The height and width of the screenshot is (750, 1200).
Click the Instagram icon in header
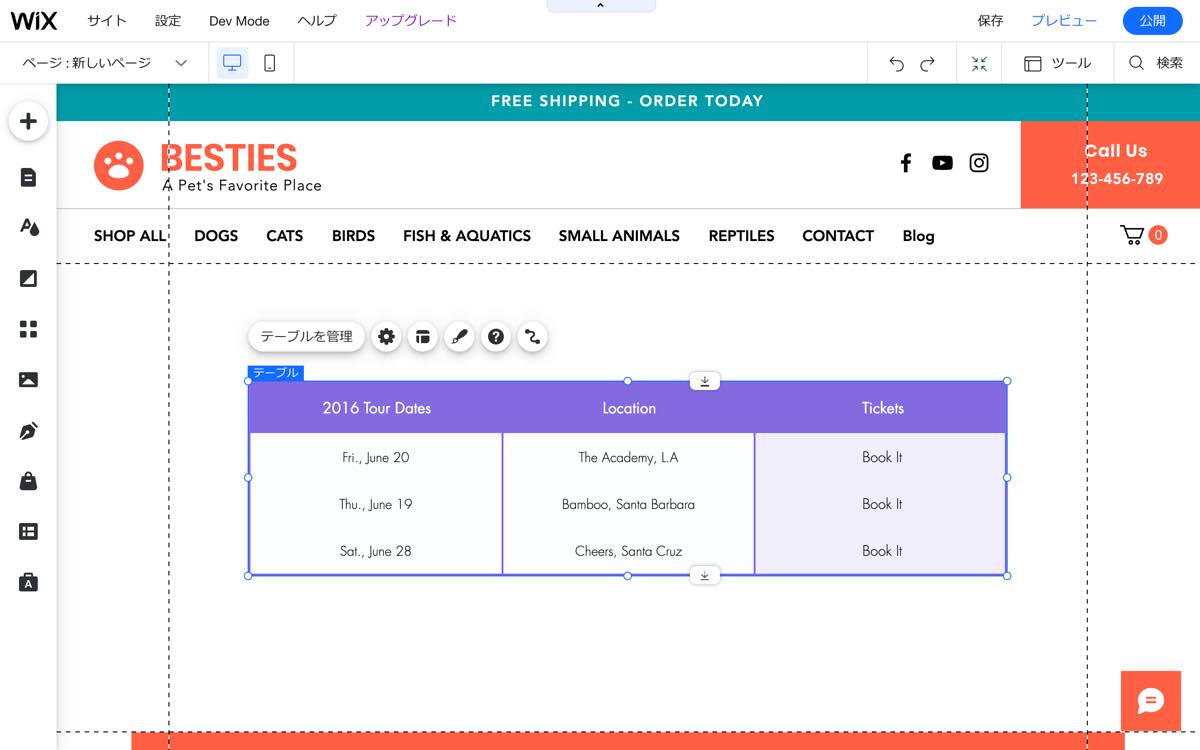point(979,163)
